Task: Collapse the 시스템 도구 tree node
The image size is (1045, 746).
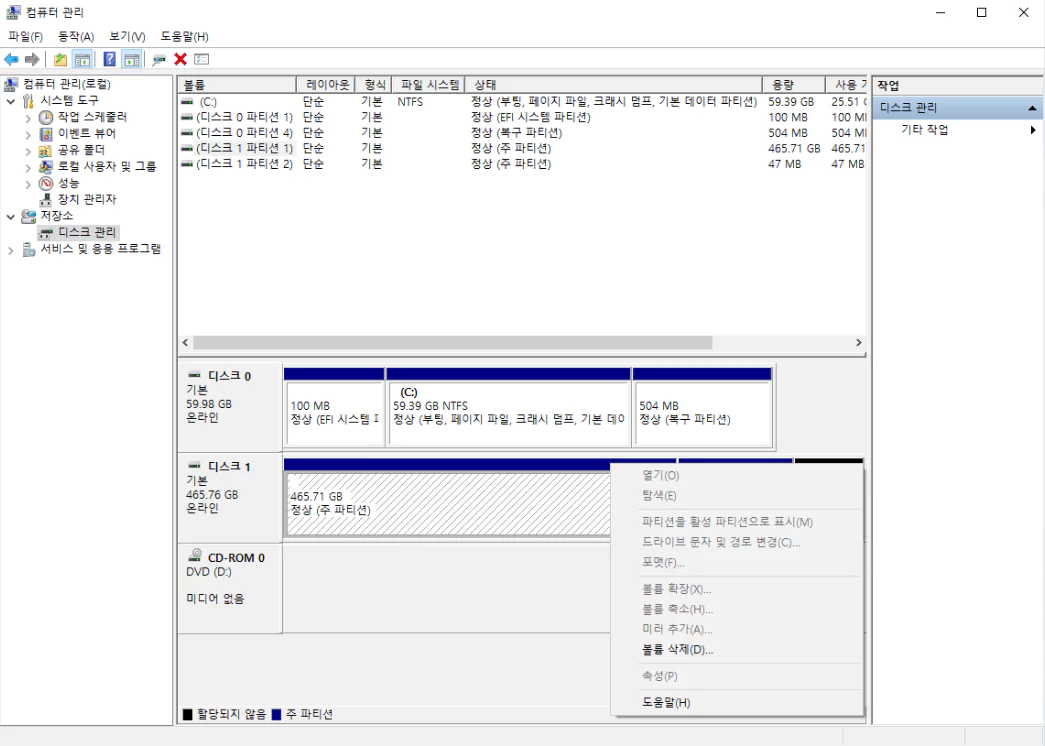Action: [x=11, y=101]
